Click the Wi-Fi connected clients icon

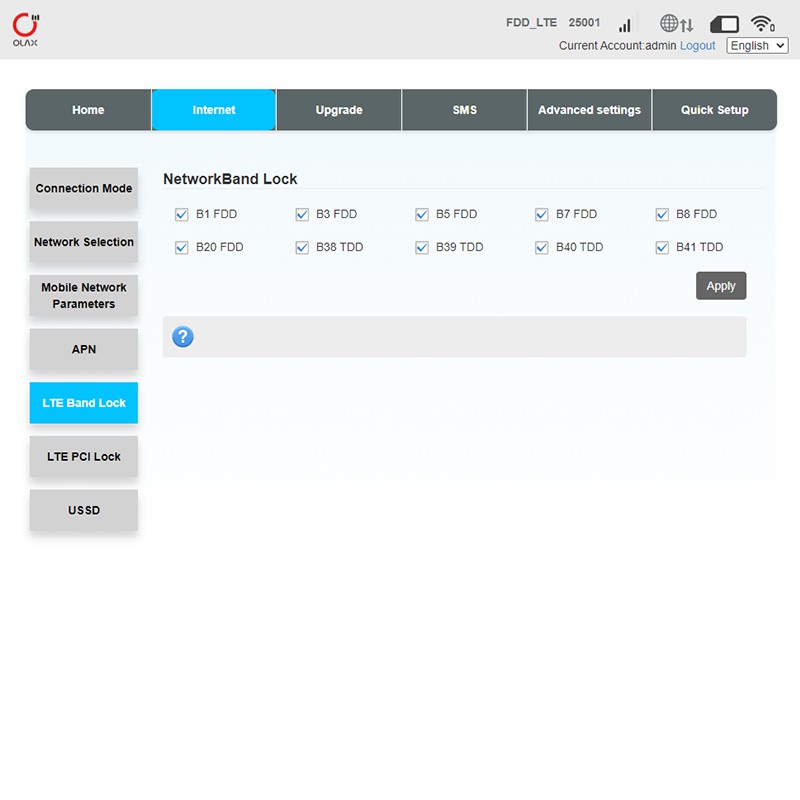tap(763, 24)
